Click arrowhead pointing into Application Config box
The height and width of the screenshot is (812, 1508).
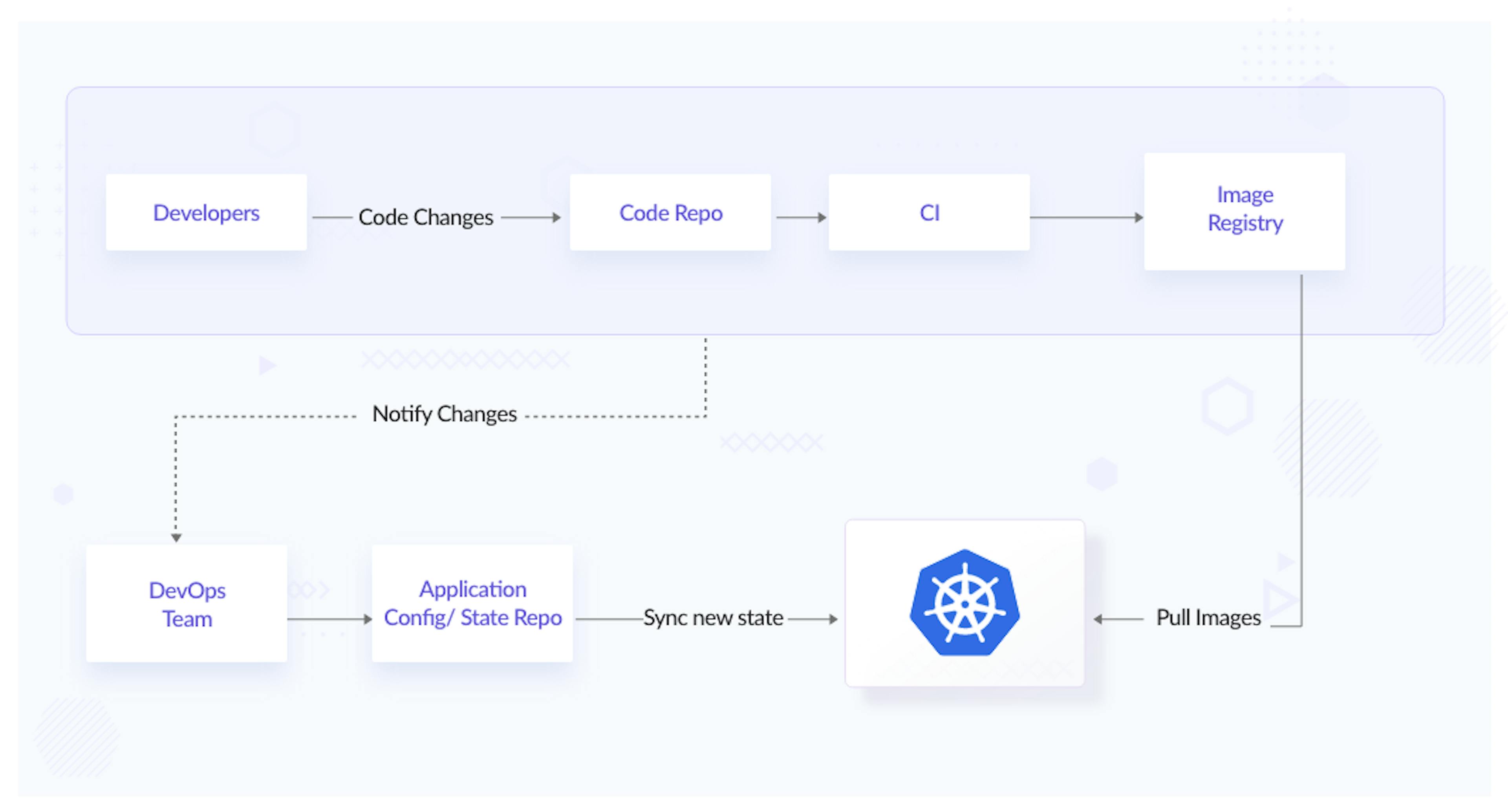tap(368, 619)
